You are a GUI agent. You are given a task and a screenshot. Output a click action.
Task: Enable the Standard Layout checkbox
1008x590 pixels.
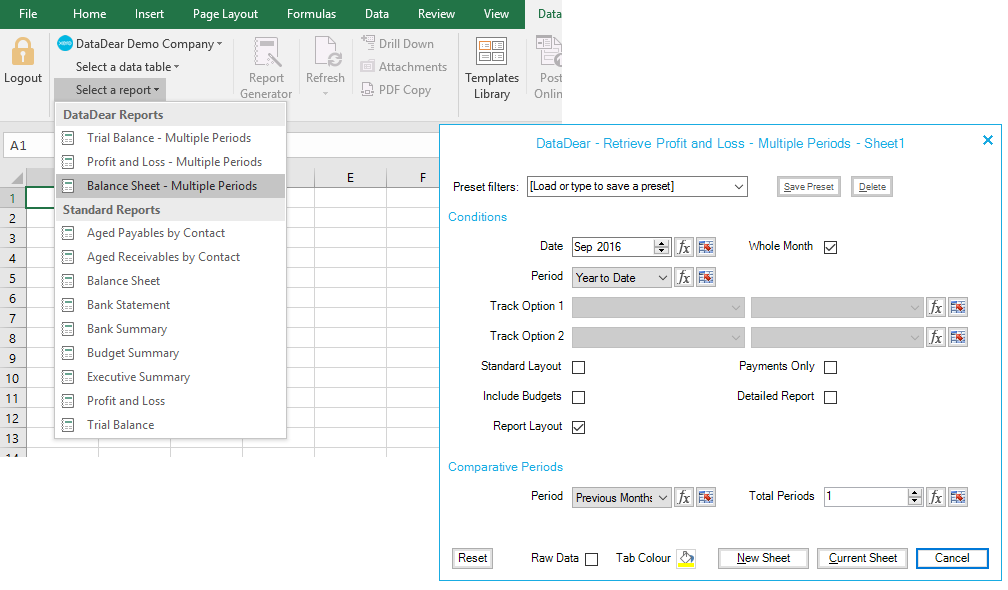click(x=579, y=367)
